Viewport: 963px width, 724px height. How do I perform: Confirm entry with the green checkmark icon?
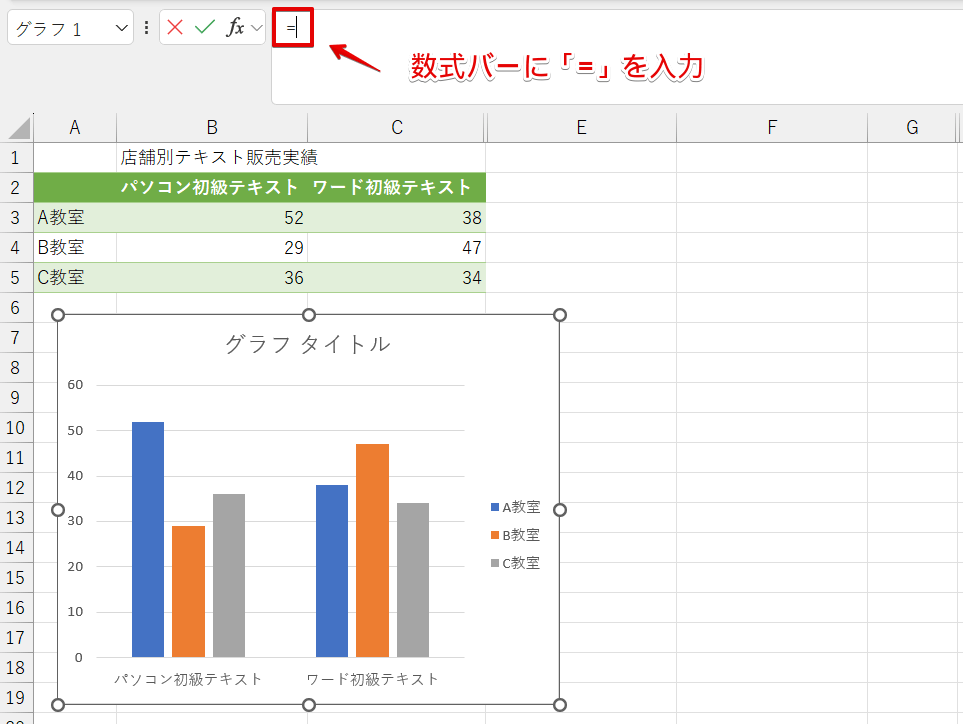[x=205, y=28]
